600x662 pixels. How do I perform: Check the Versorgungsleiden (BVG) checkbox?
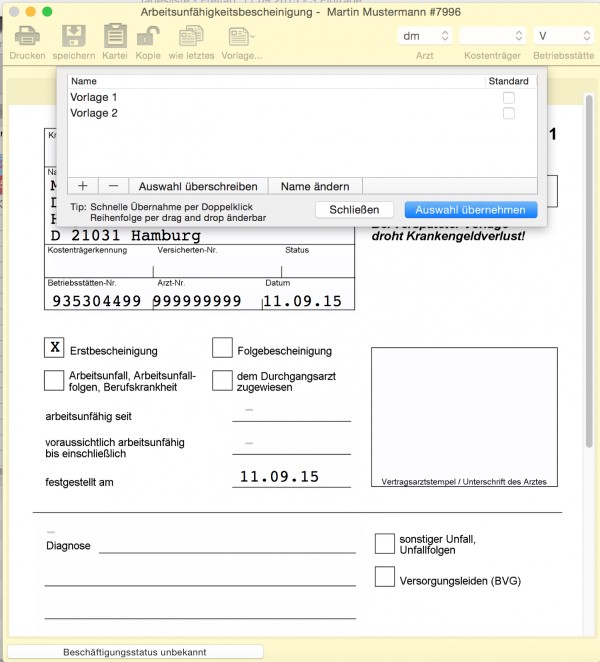[x=385, y=577]
